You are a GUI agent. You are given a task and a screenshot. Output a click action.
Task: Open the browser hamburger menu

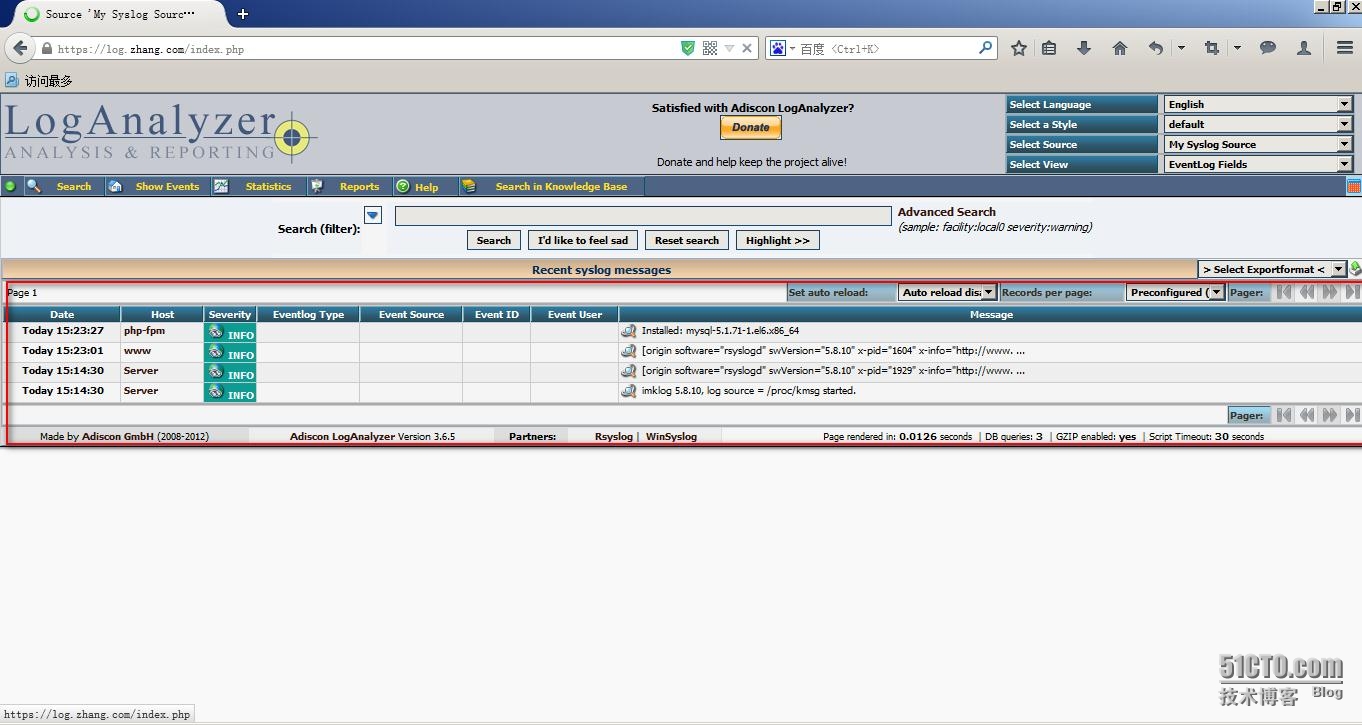[x=1345, y=48]
